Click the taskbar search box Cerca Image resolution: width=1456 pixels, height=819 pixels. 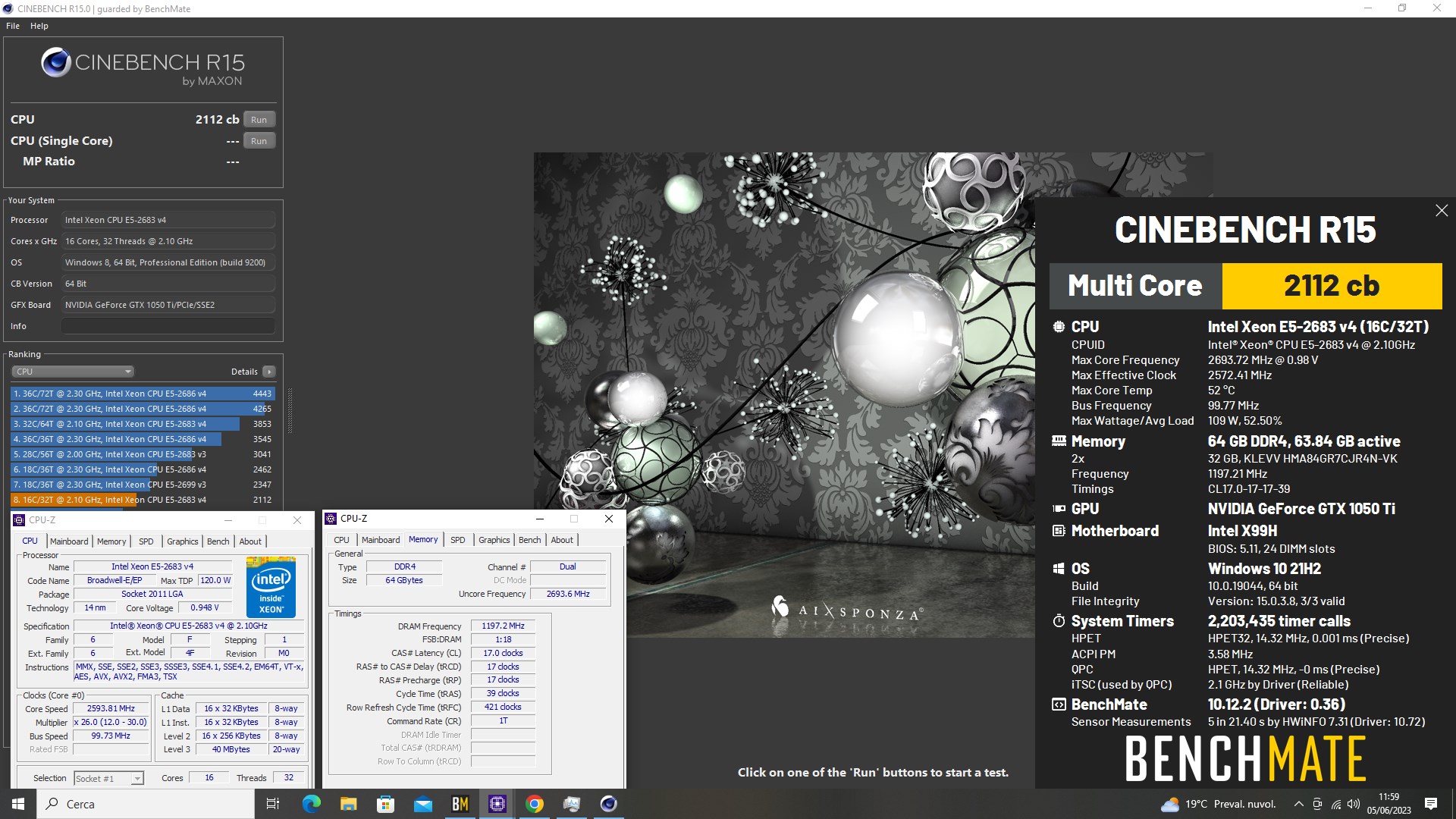[x=146, y=804]
